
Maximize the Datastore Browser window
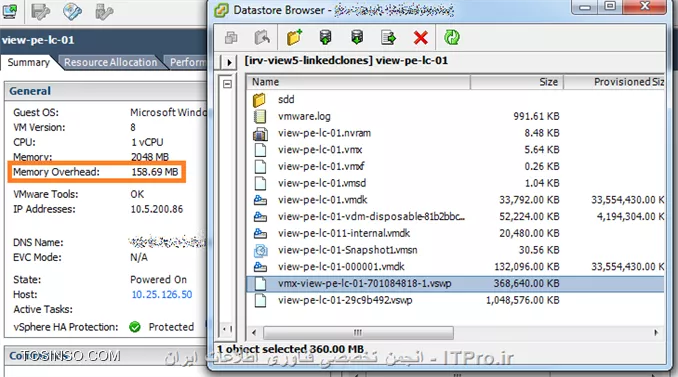pos(610,6)
